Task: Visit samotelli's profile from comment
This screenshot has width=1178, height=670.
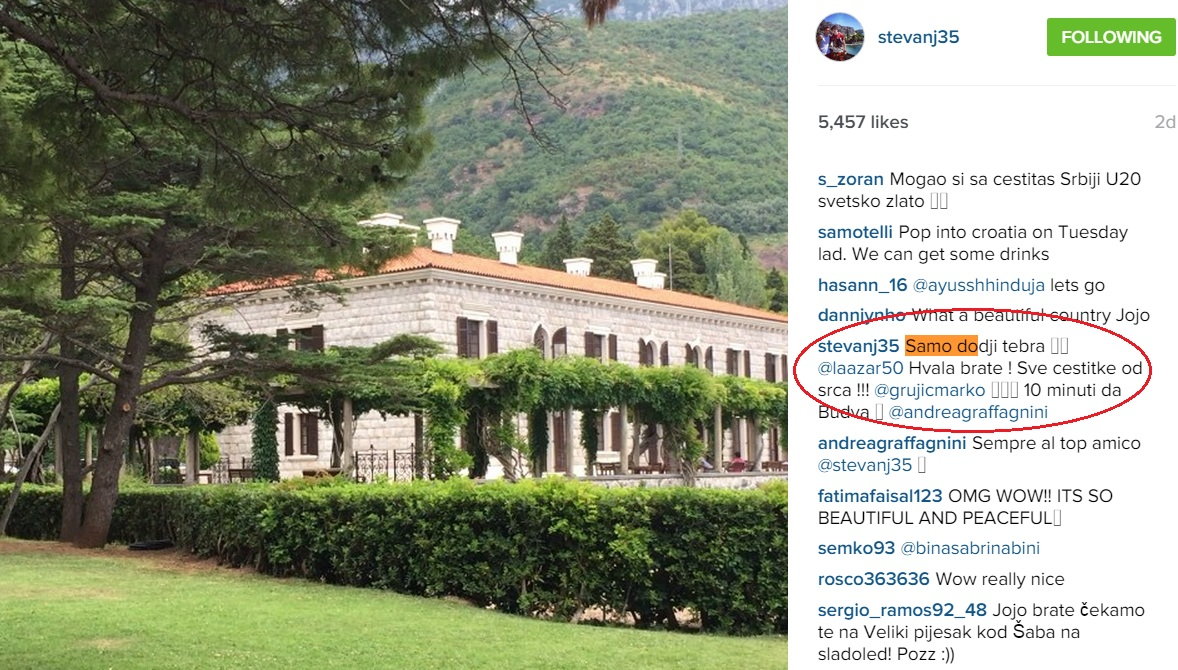Action: [855, 232]
